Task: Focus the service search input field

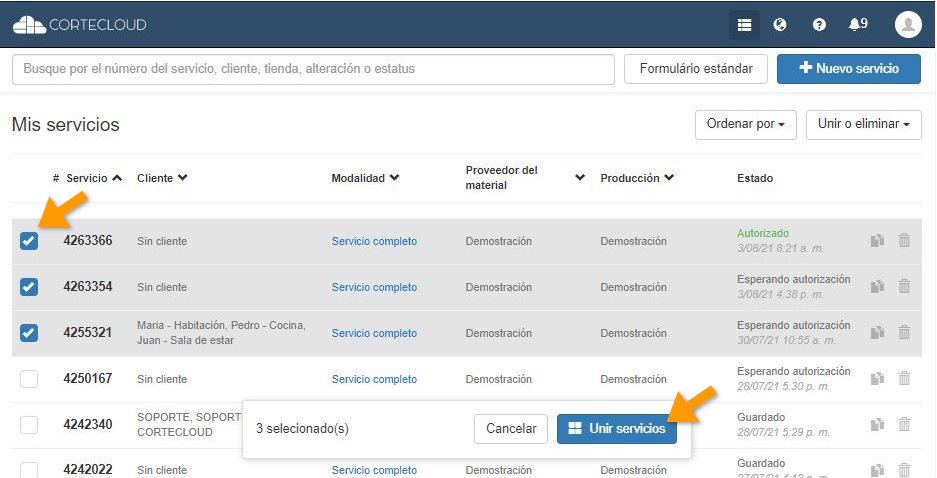Action: [313, 69]
